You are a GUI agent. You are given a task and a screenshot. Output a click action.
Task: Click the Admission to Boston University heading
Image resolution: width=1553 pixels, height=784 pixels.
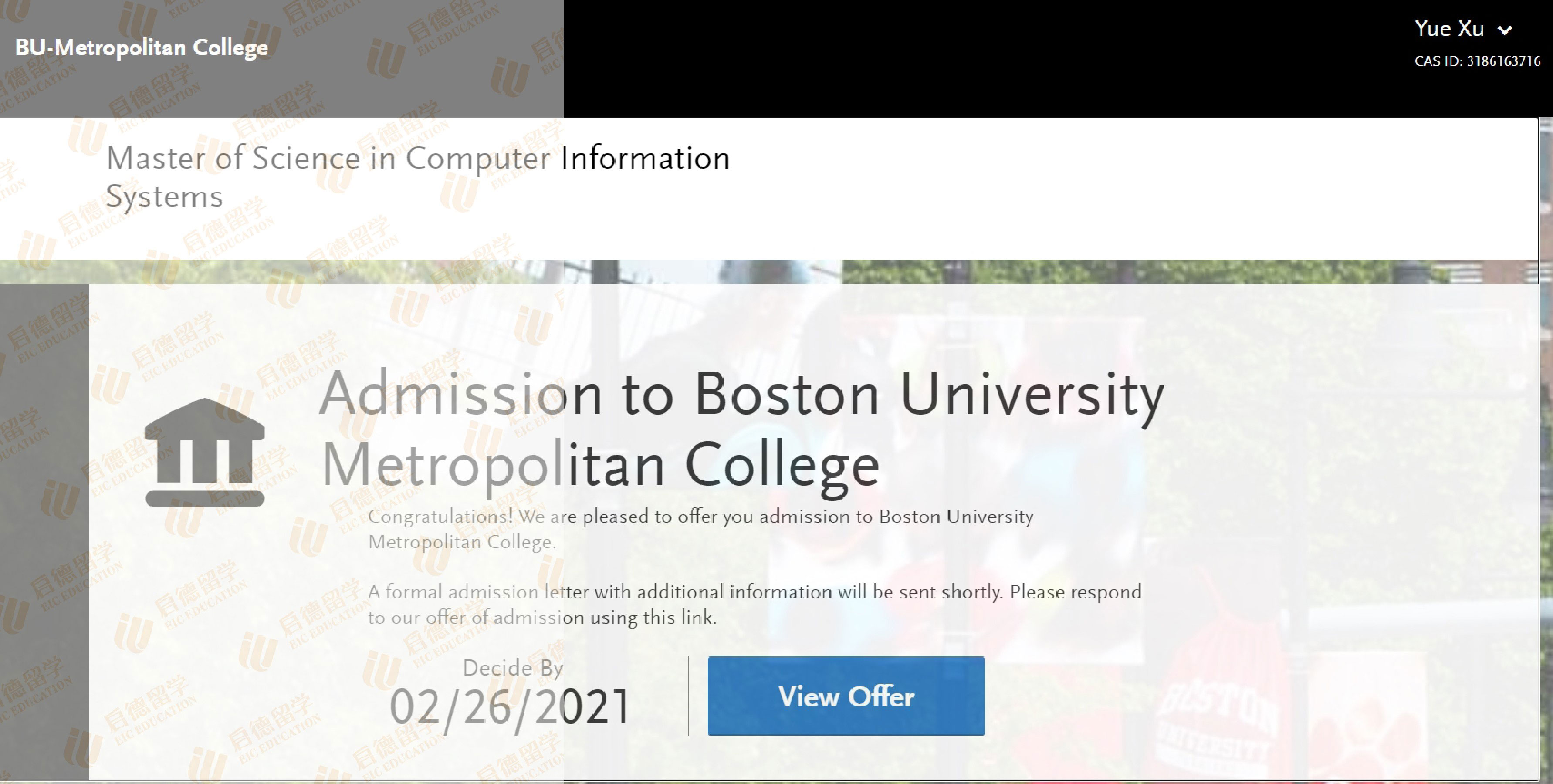click(741, 395)
